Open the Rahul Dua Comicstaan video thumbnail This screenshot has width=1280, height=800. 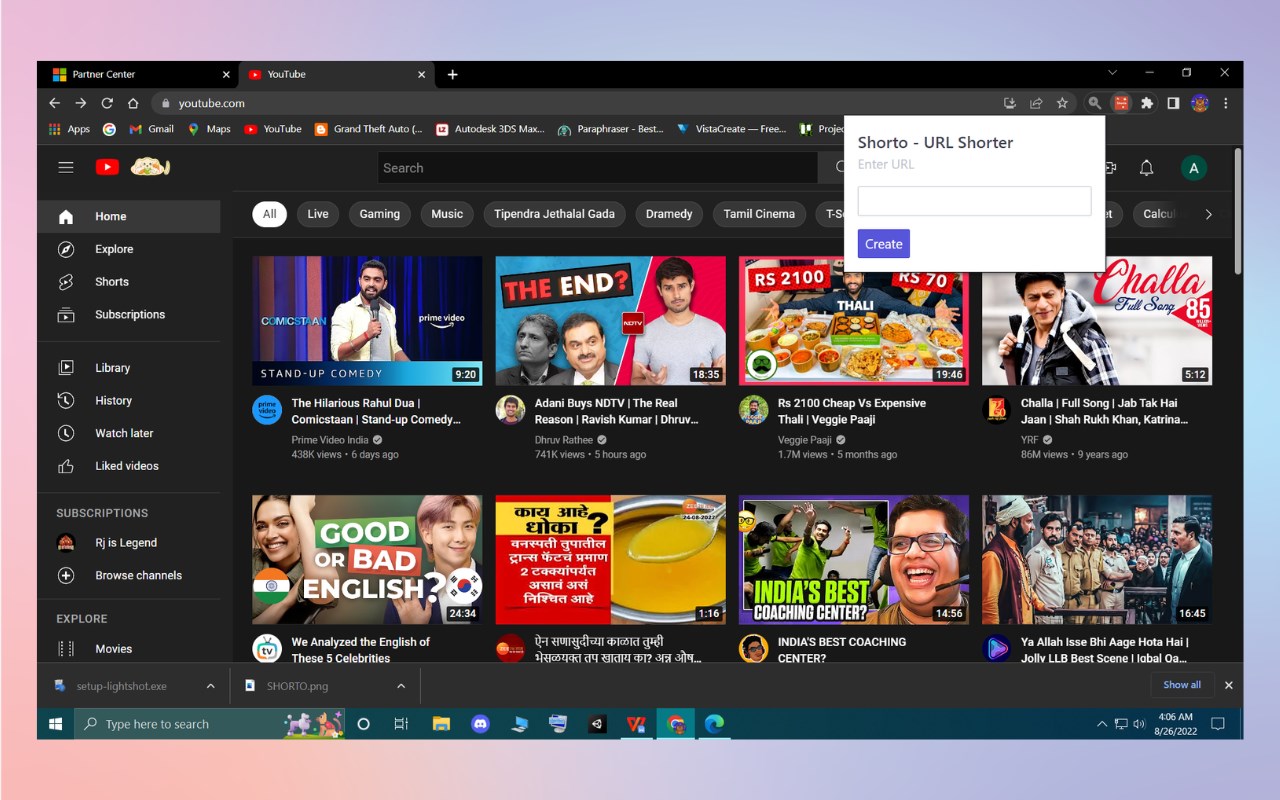click(367, 321)
